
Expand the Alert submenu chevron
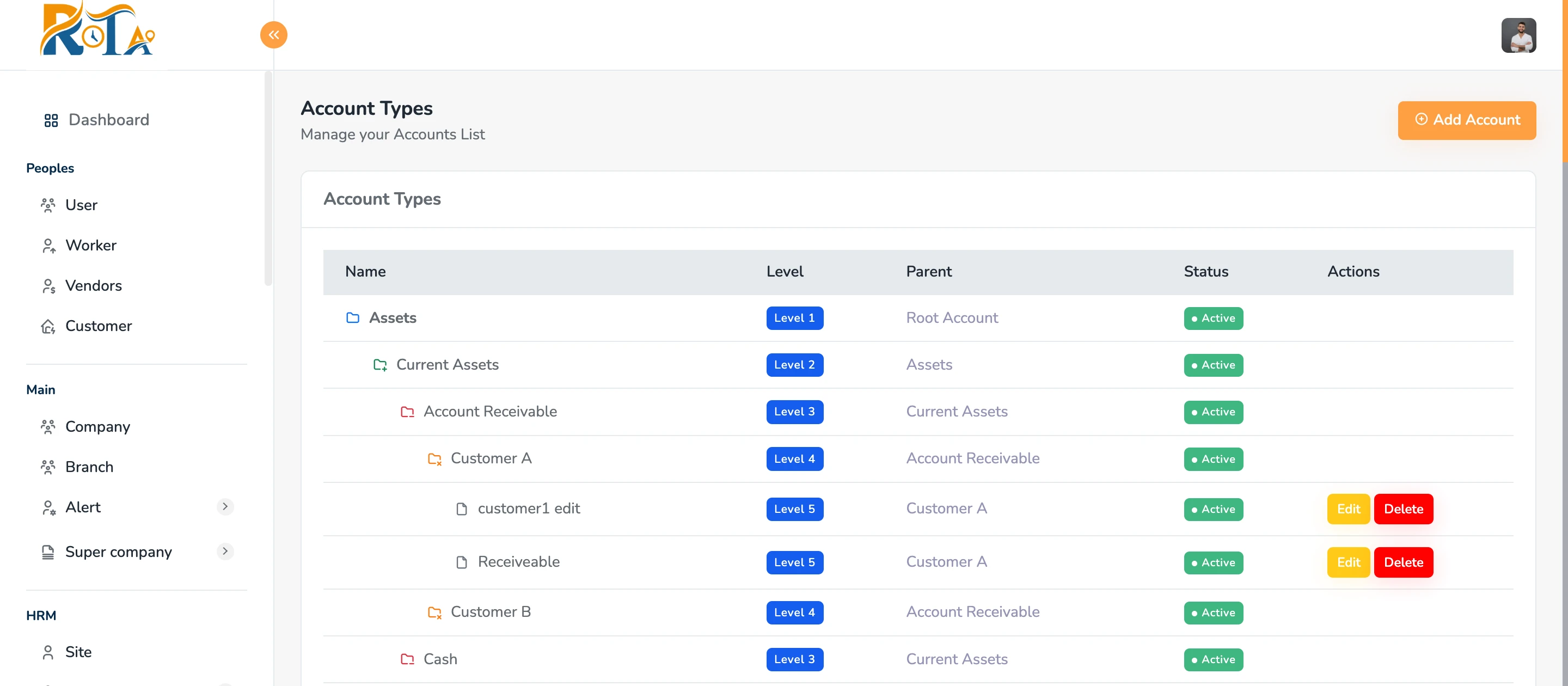(225, 506)
